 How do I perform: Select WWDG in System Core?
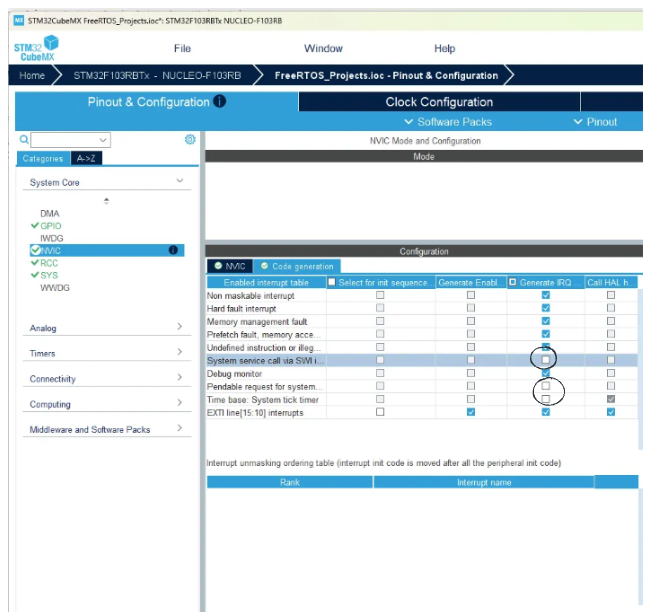(55, 288)
